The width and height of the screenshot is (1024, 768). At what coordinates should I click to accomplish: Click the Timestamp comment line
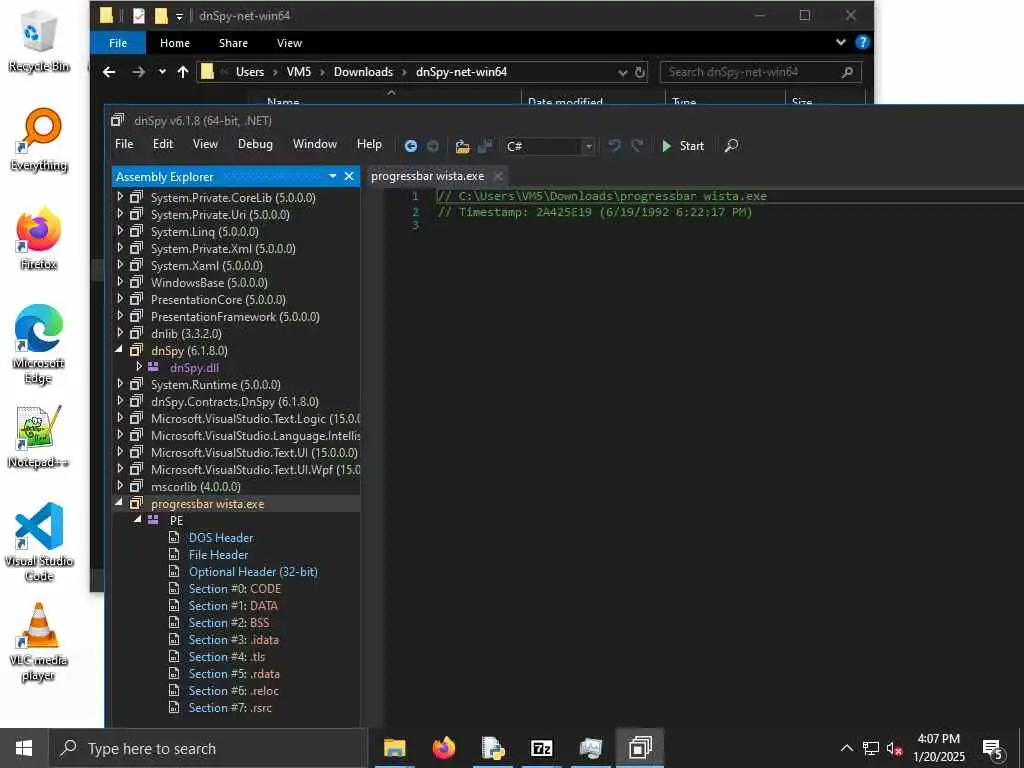point(594,212)
